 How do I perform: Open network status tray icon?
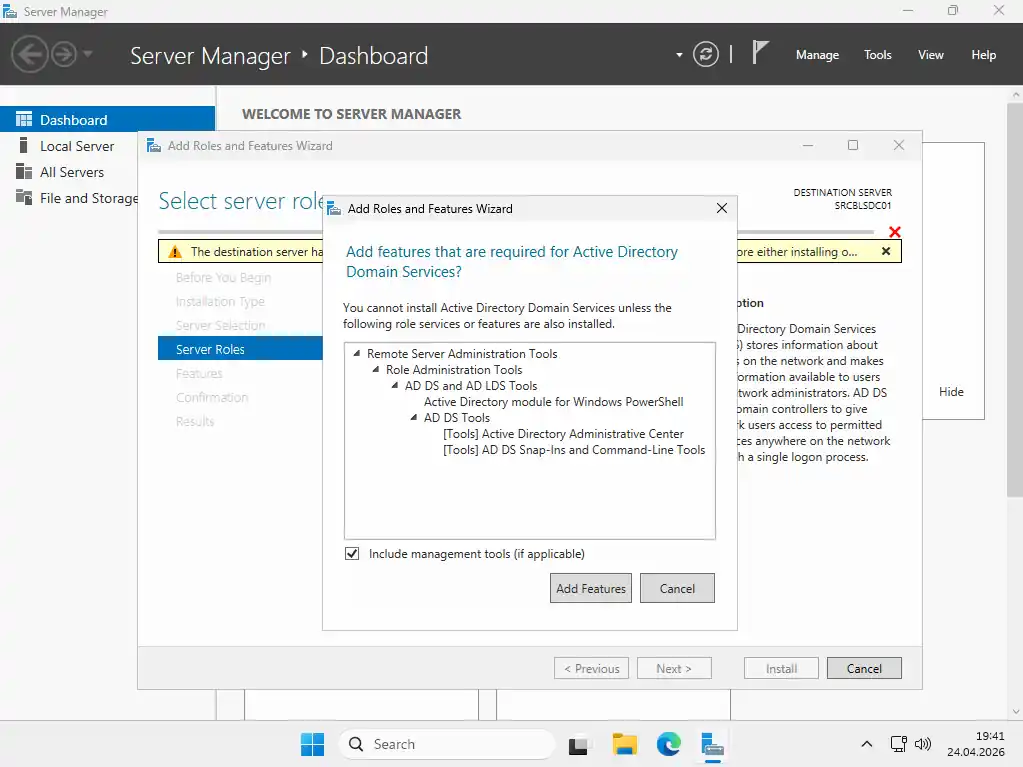[898, 744]
